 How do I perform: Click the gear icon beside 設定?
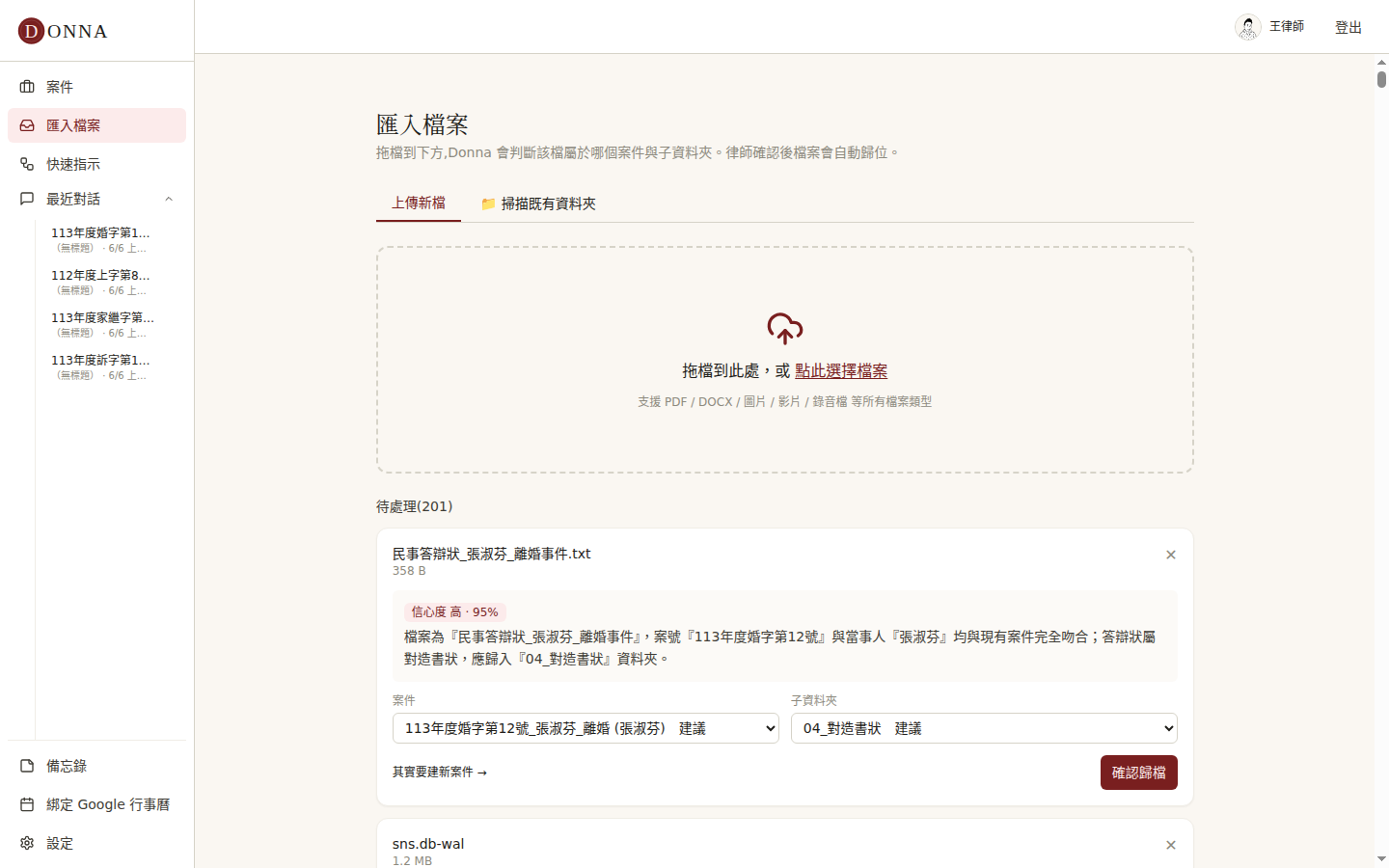pos(27,843)
